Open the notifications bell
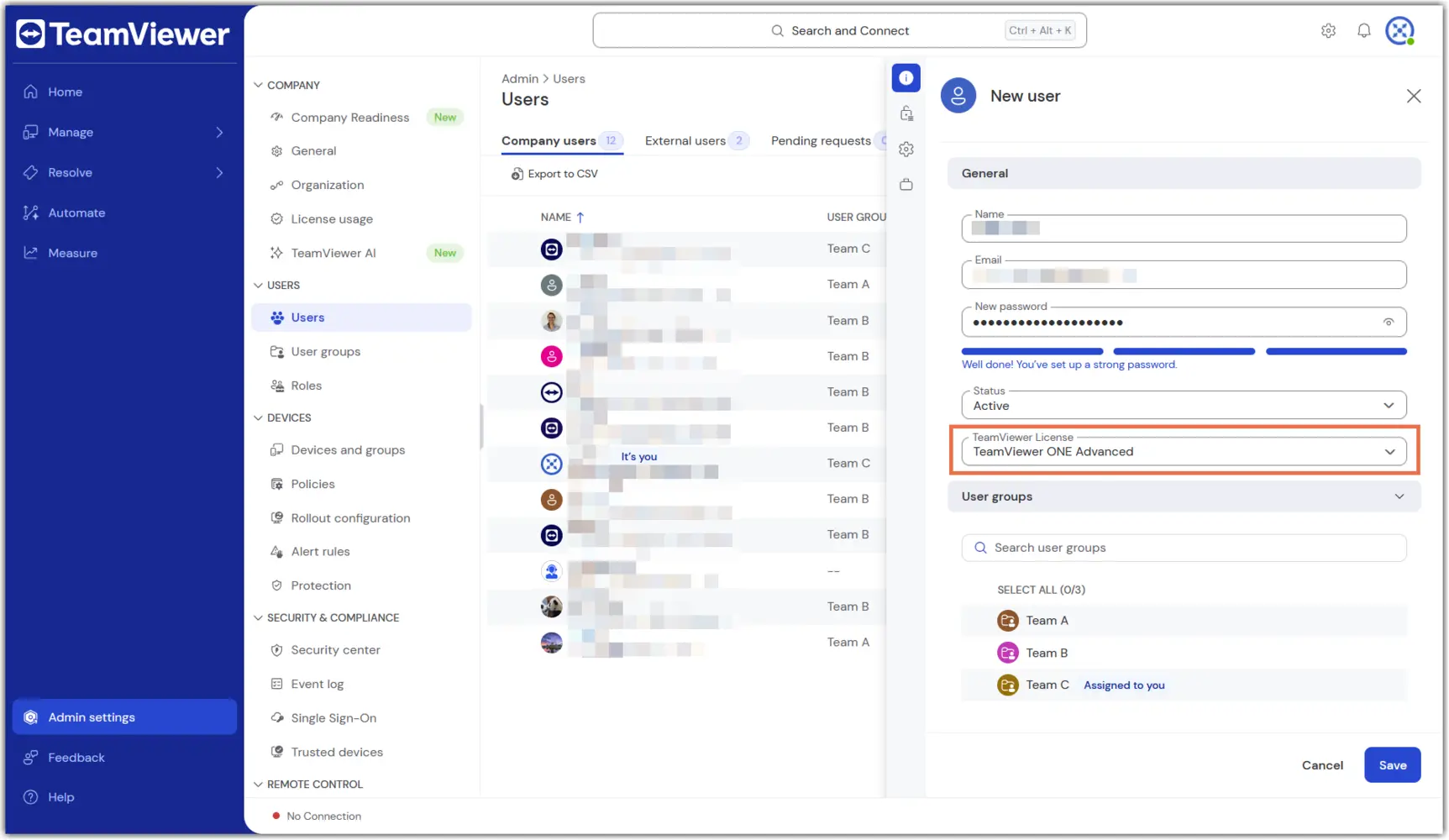This screenshot has width=1449, height=840. point(1364,31)
